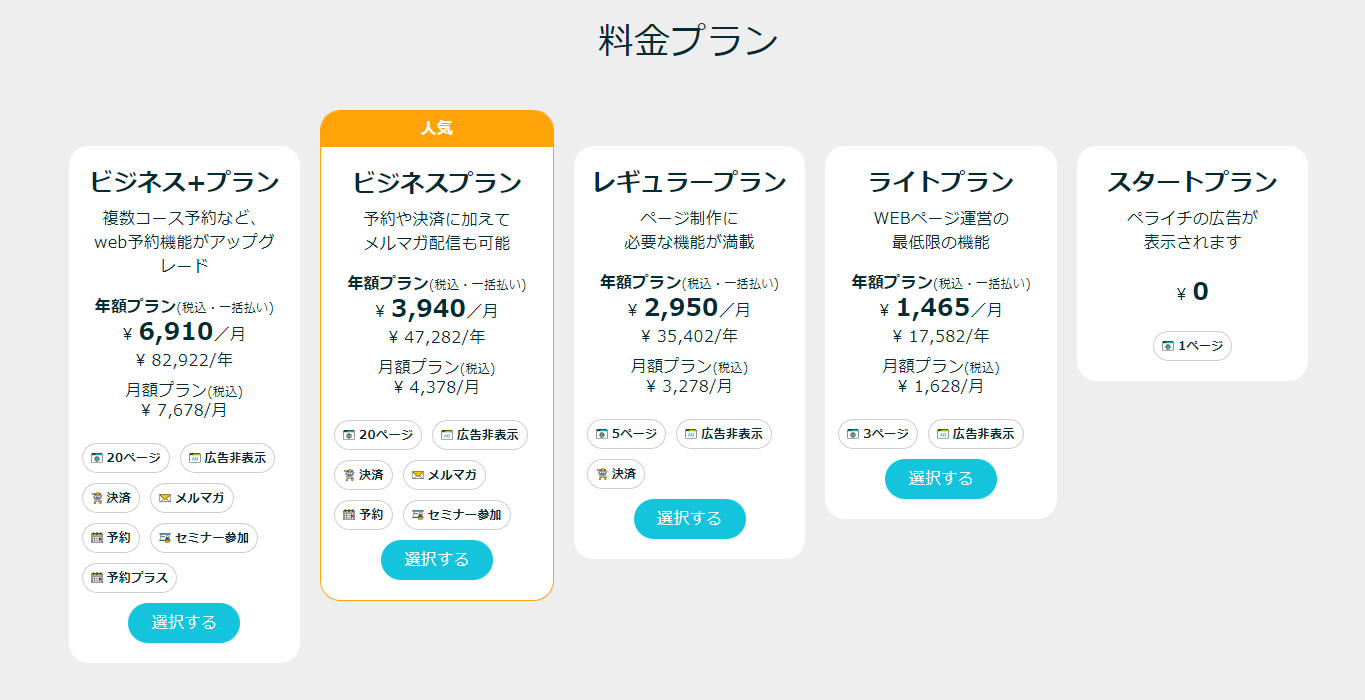
Task: Click the 20ページ badge in ビジネス+プラン
Action: tap(126, 458)
